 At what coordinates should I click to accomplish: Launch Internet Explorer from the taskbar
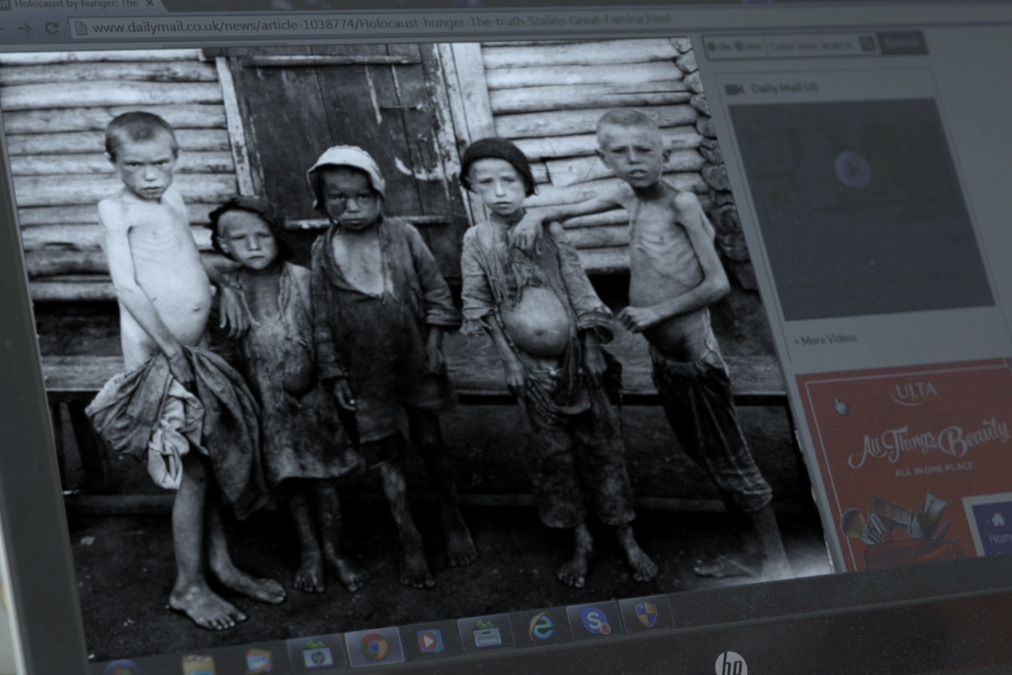coord(541,625)
